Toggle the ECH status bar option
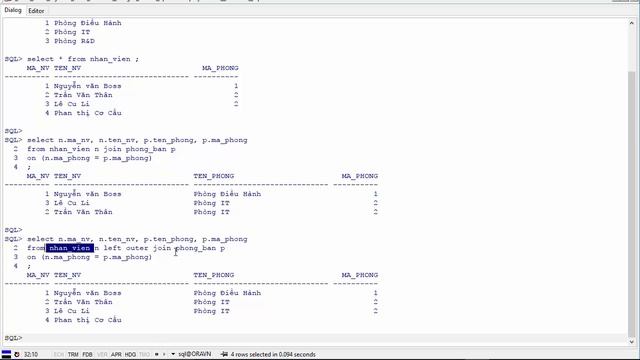This screenshot has width=640, height=360. pyautogui.click(x=59, y=354)
